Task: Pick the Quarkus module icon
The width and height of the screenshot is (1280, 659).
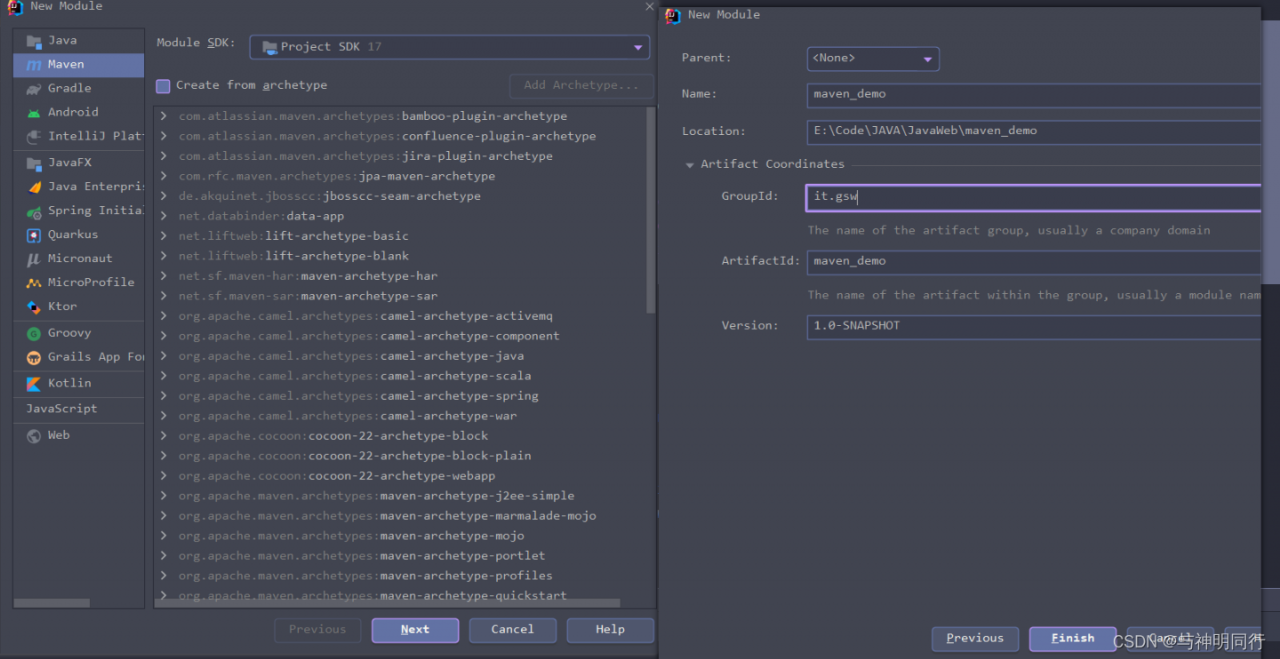Action: [34, 235]
